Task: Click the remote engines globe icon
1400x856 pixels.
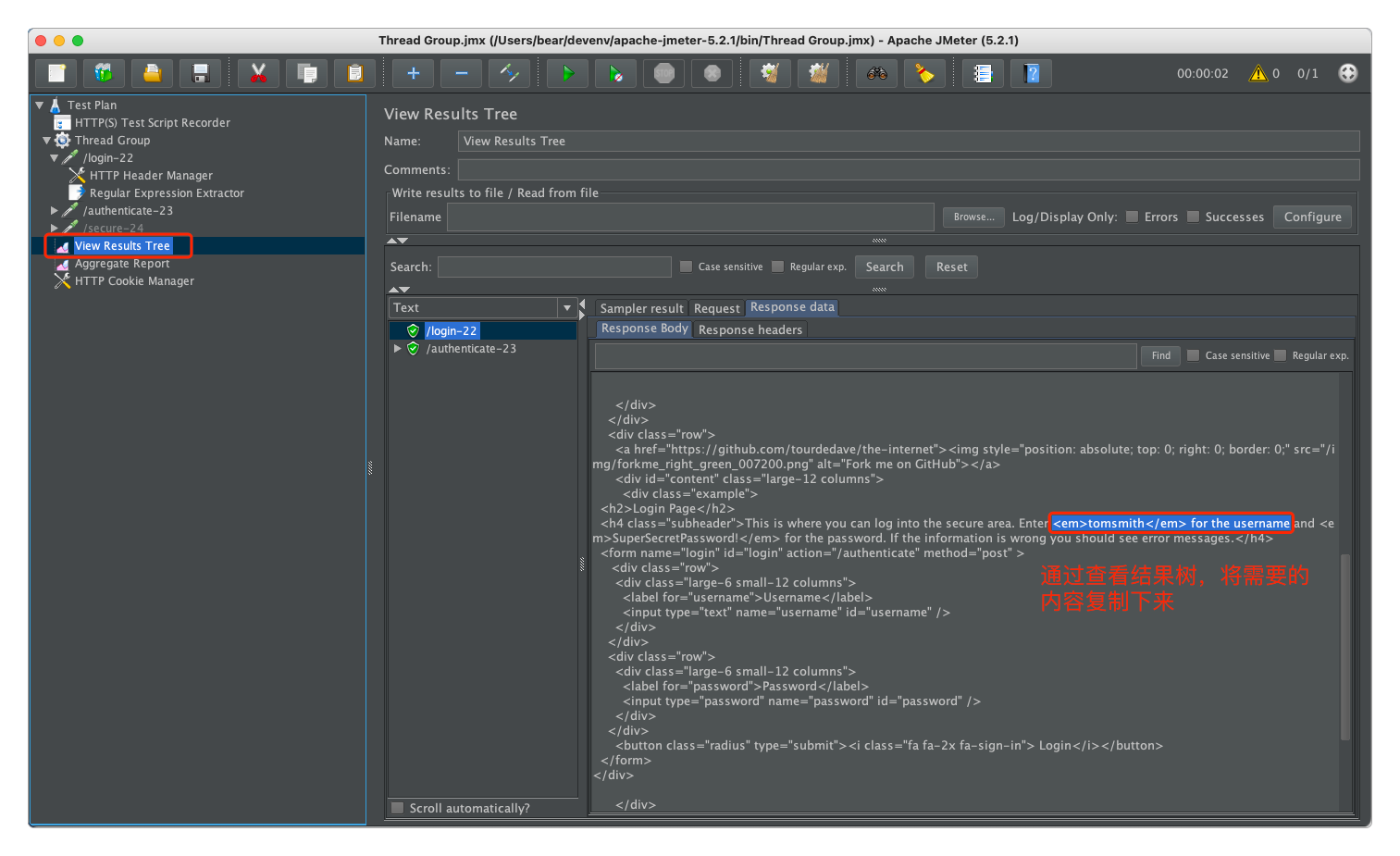Action: (x=1348, y=73)
